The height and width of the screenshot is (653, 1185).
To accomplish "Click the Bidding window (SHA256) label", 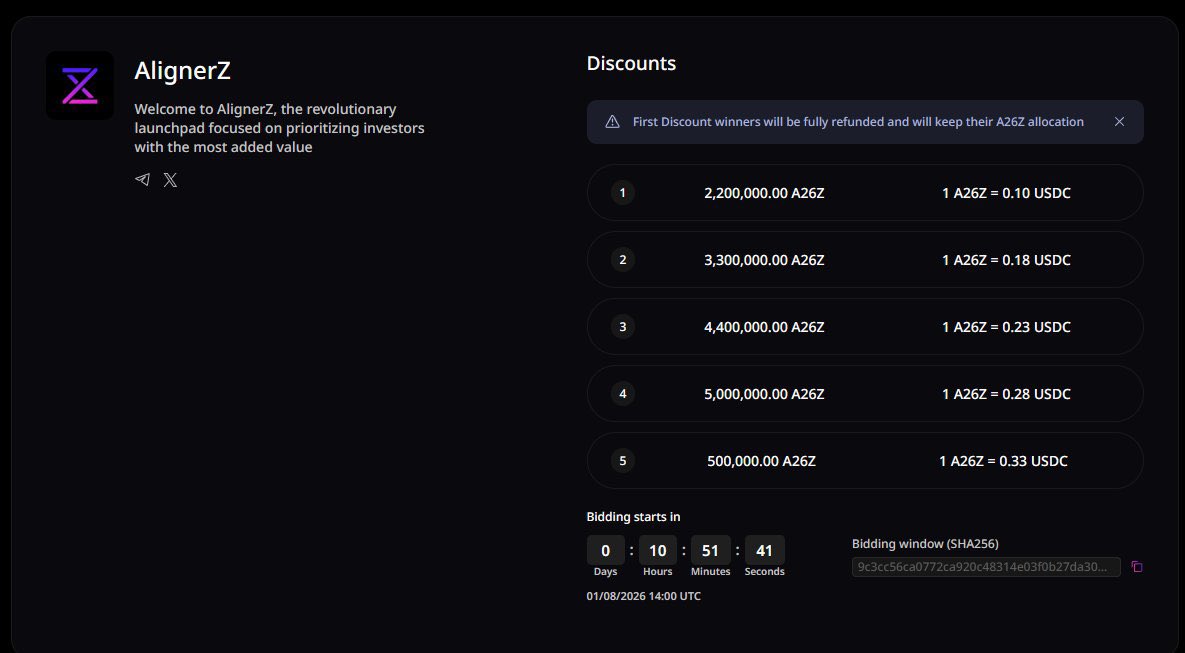I will (x=925, y=544).
